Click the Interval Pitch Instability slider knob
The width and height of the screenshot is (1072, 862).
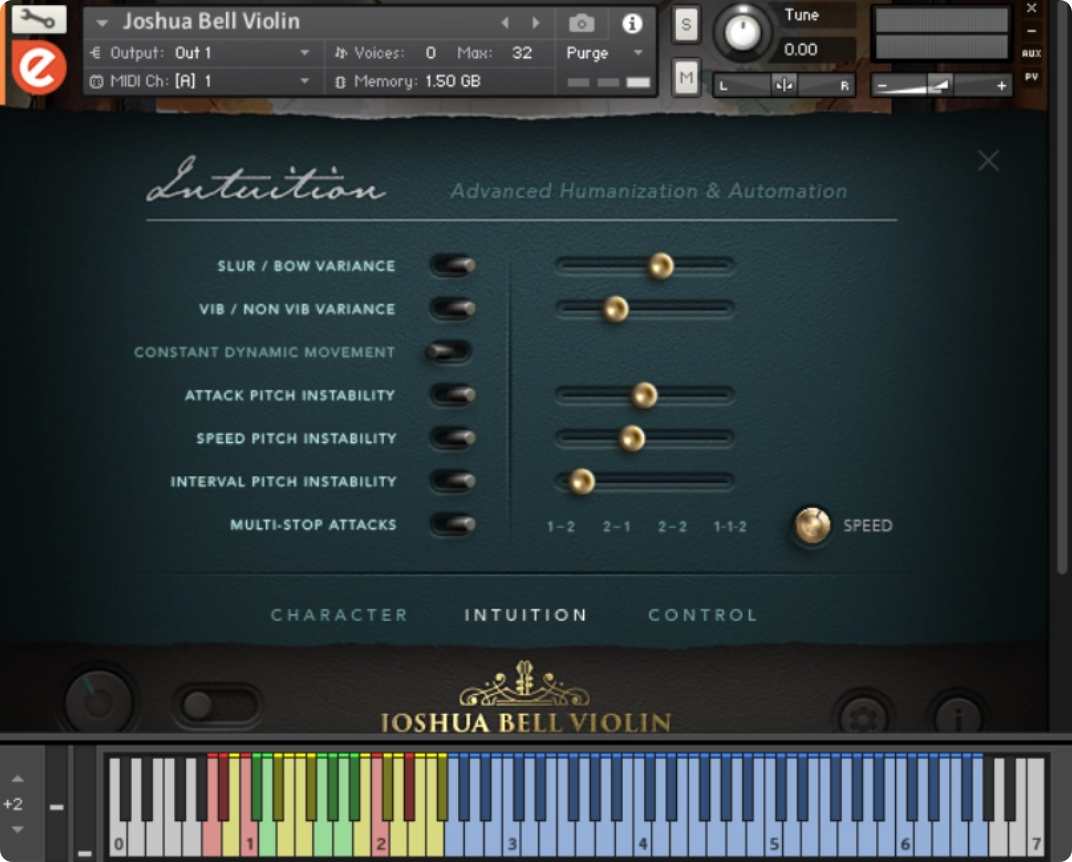(x=581, y=481)
